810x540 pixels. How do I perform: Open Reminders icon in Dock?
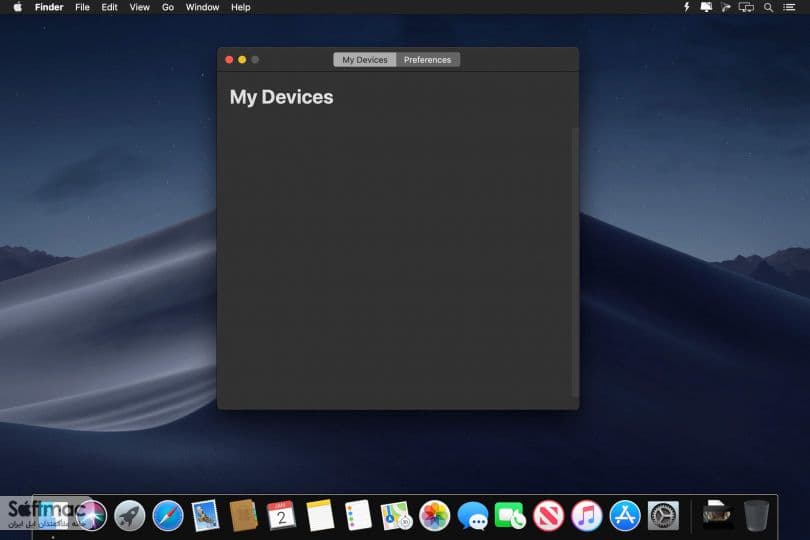click(x=358, y=516)
